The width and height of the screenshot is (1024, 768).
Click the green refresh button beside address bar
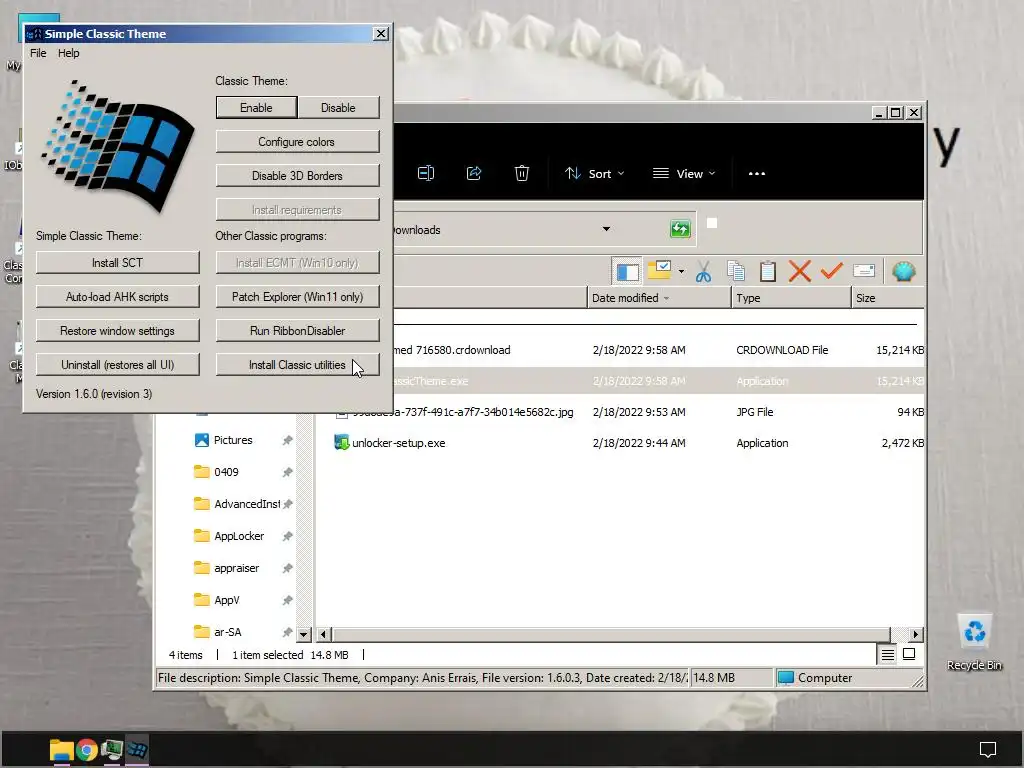click(x=680, y=229)
